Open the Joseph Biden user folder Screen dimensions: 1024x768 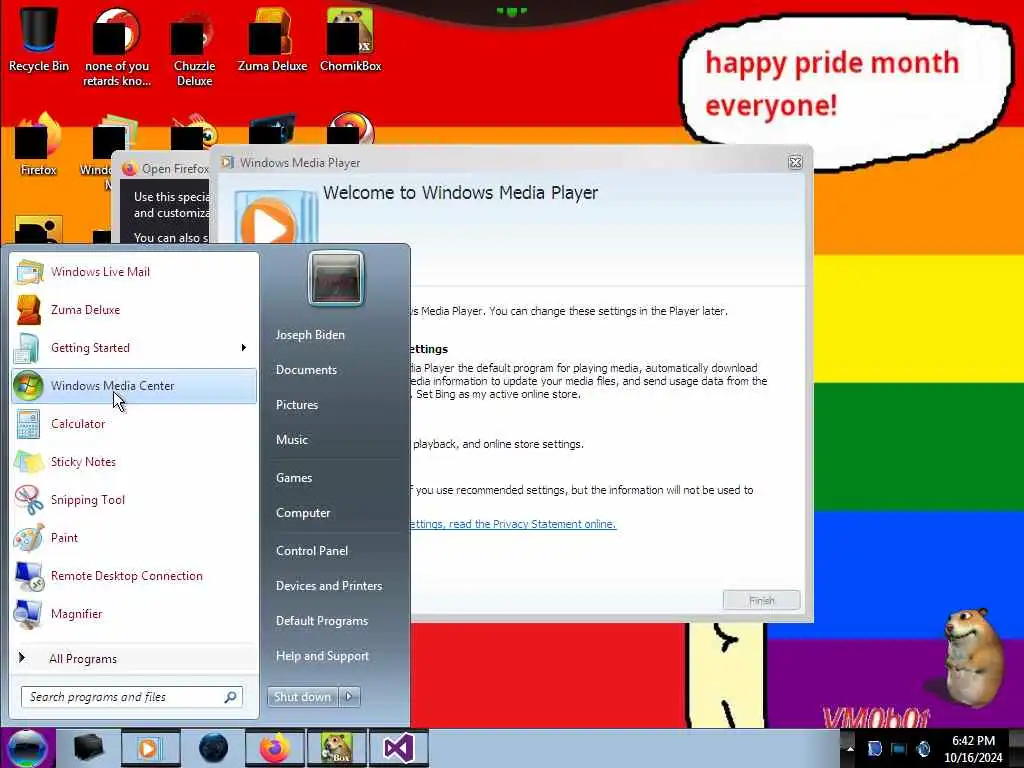click(x=310, y=334)
